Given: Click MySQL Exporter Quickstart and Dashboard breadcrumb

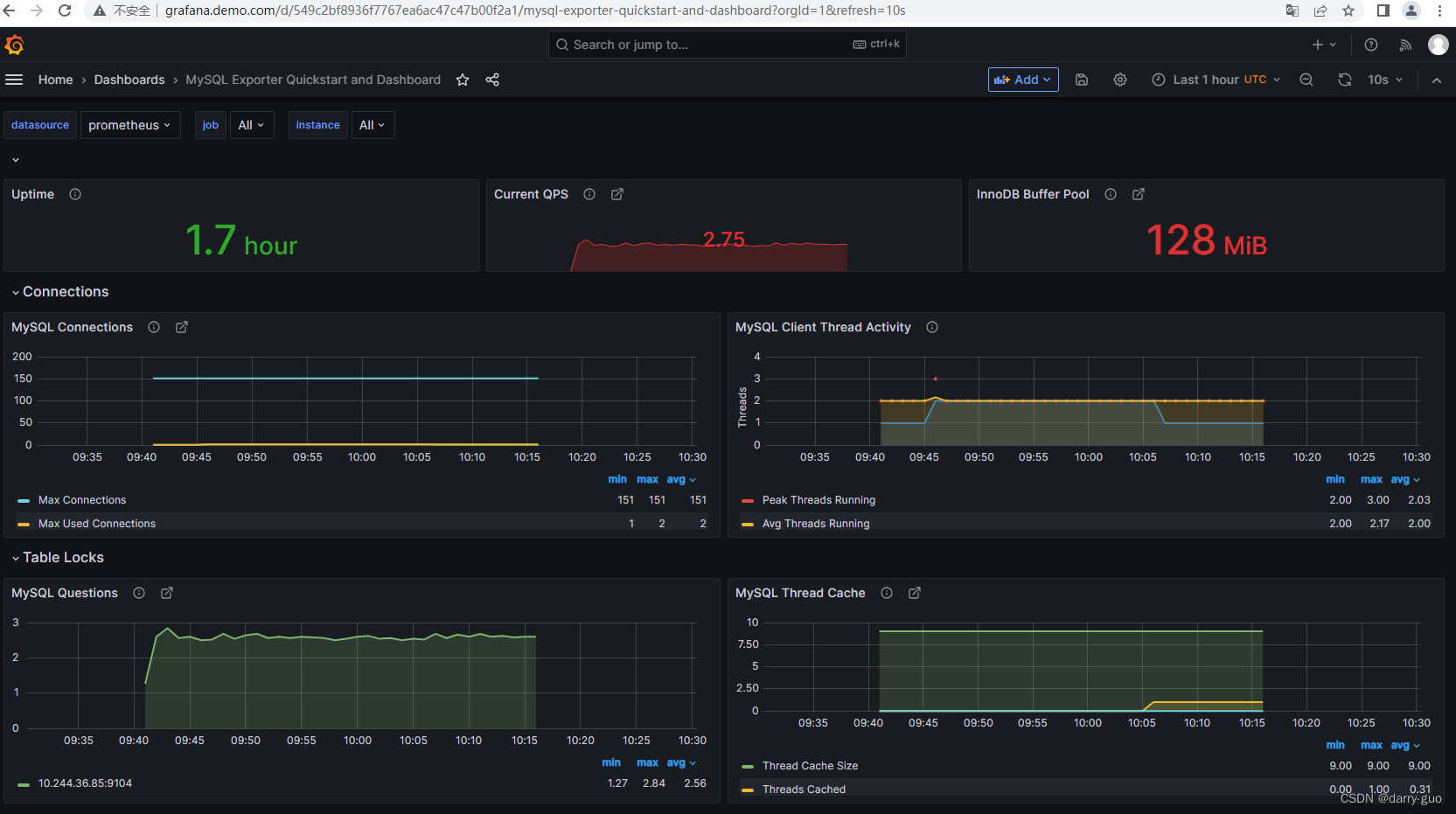Looking at the screenshot, I should 313,80.
